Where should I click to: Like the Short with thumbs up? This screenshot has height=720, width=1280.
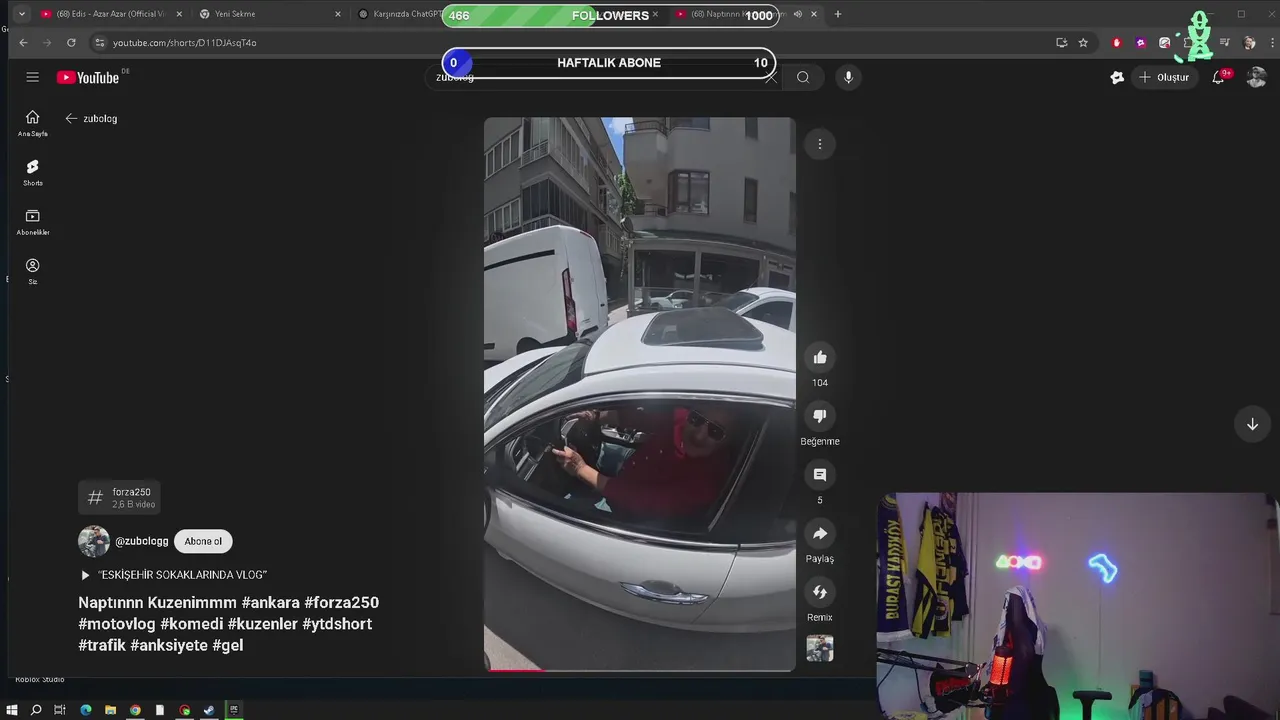(820, 358)
